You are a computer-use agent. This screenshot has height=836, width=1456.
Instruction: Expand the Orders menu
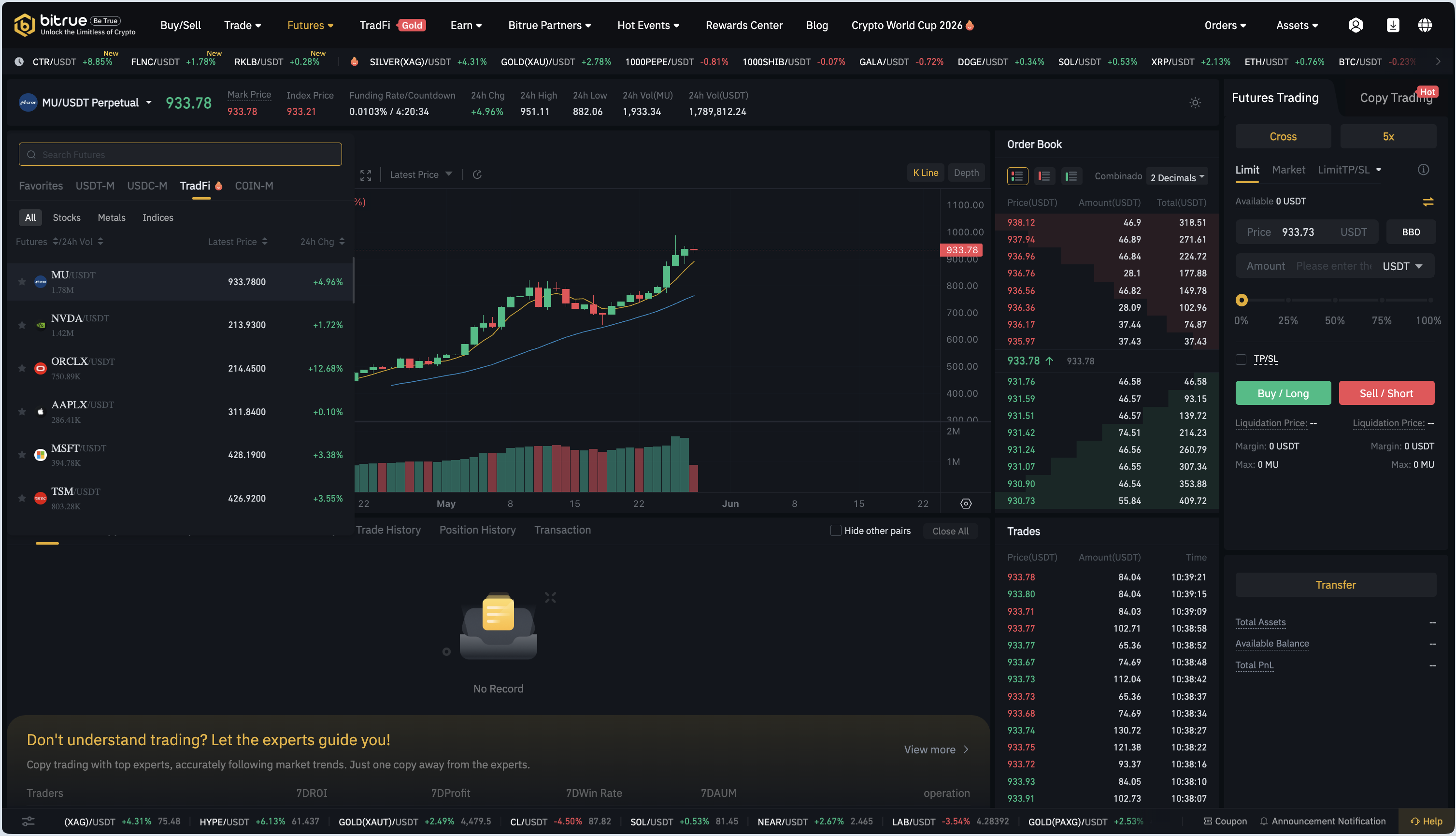1225,25
